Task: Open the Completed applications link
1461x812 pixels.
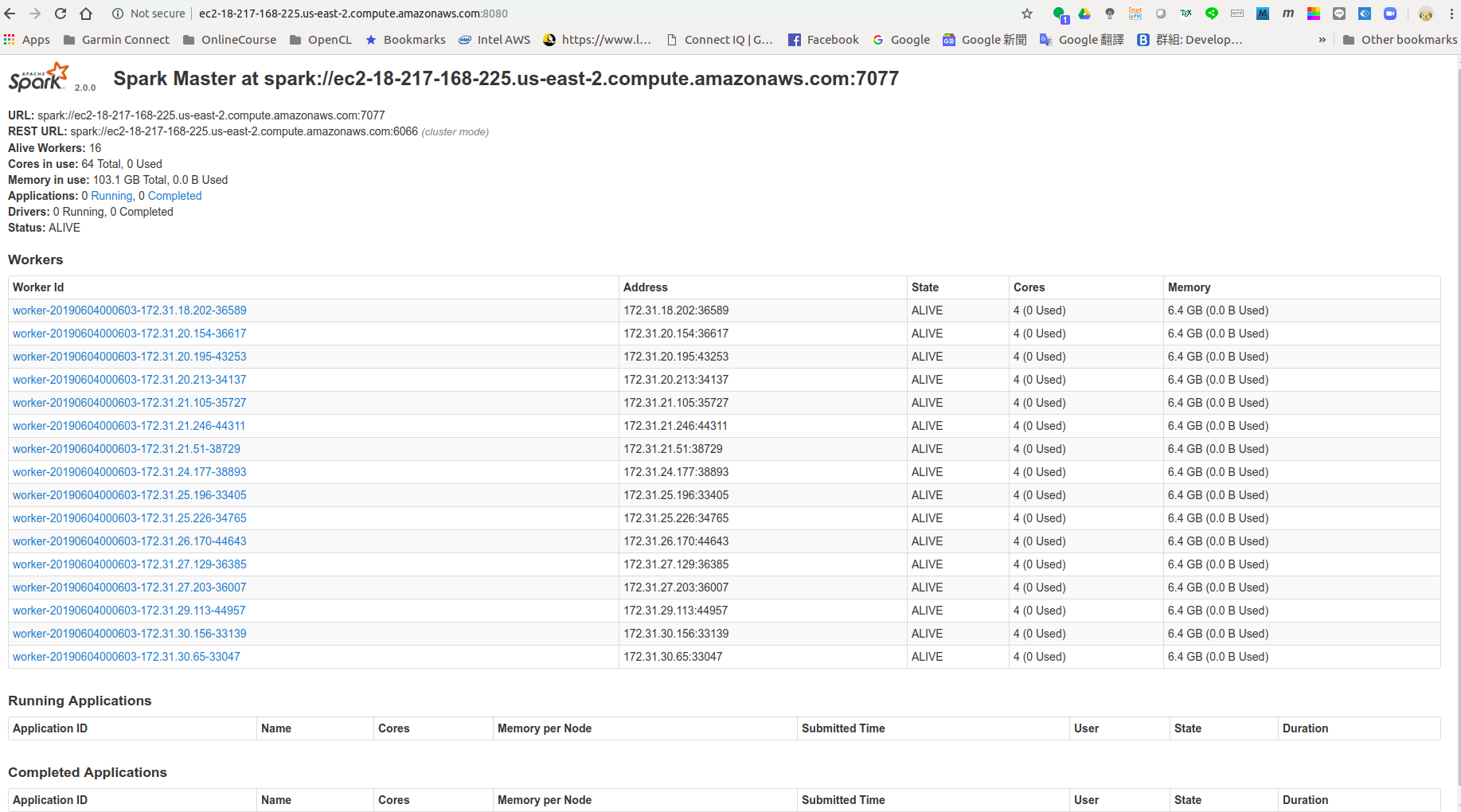Action: tap(174, 196)
